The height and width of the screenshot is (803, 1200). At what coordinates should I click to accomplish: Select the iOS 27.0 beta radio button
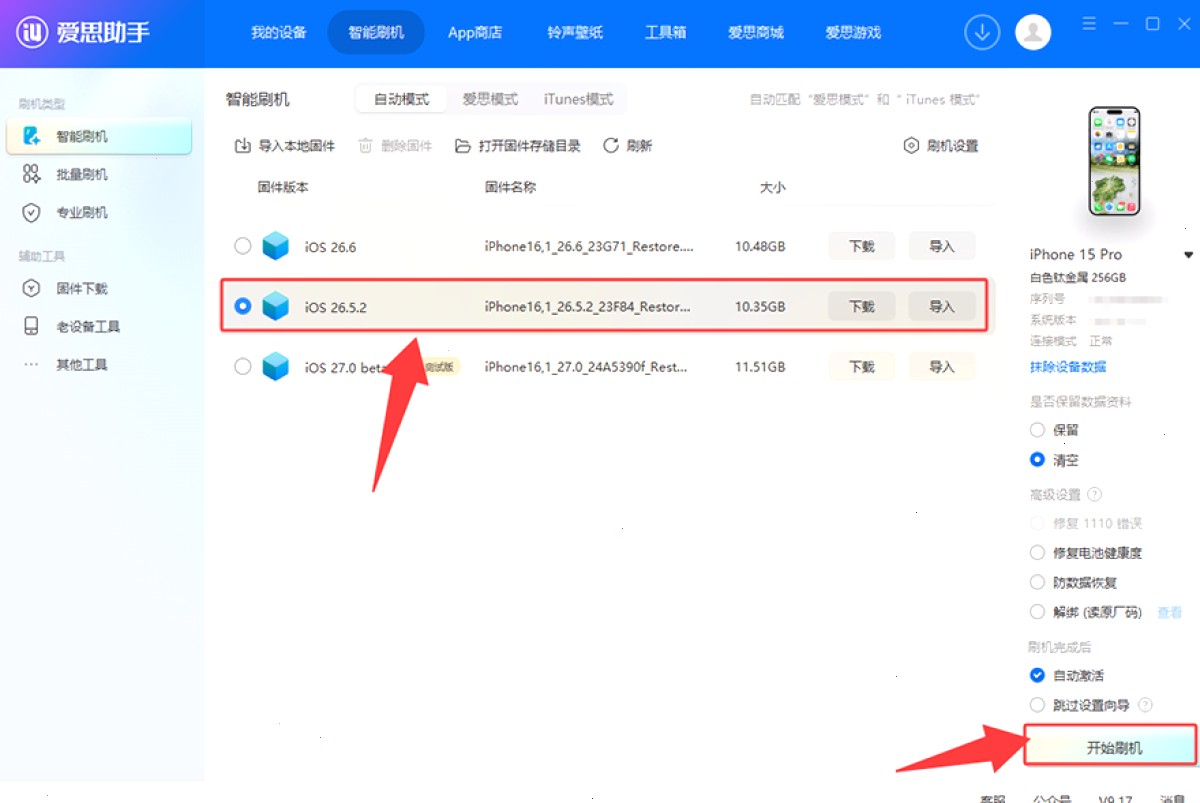(x=243, y=367)
